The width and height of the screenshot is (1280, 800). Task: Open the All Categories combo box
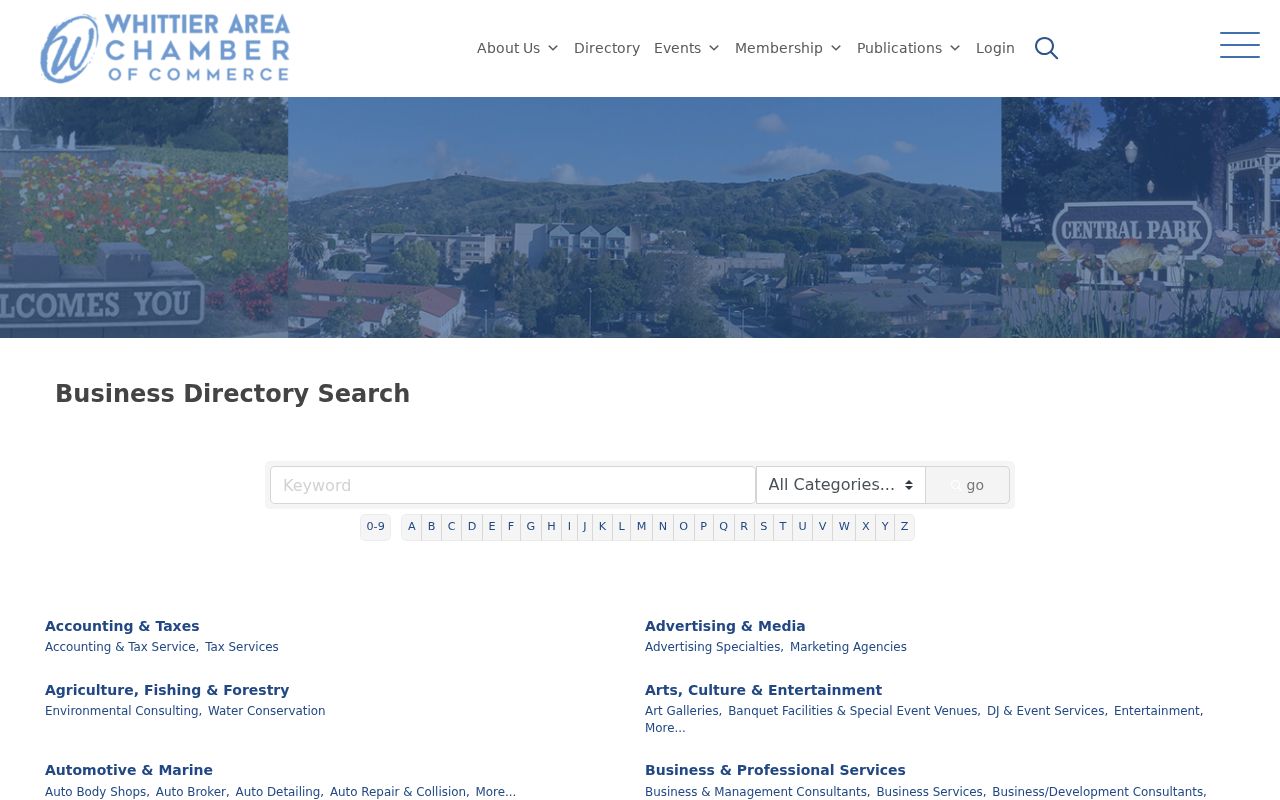pyautogui.click(x=841, y=485)
